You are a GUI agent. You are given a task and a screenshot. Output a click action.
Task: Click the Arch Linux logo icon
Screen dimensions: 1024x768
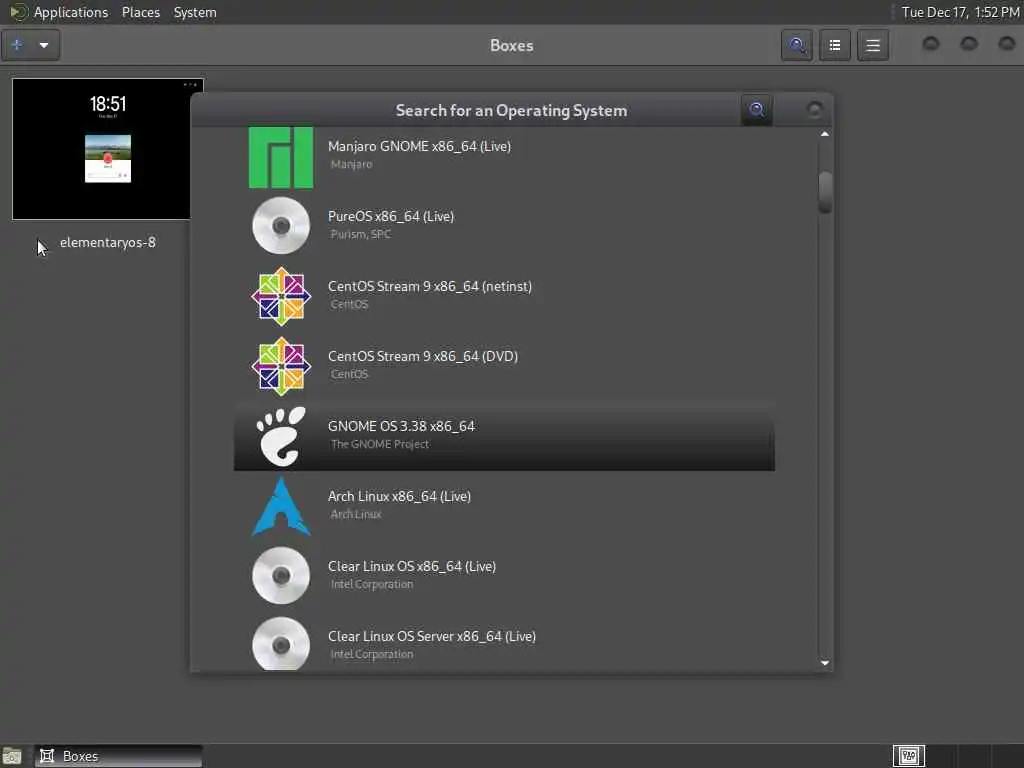pos(281,506)
